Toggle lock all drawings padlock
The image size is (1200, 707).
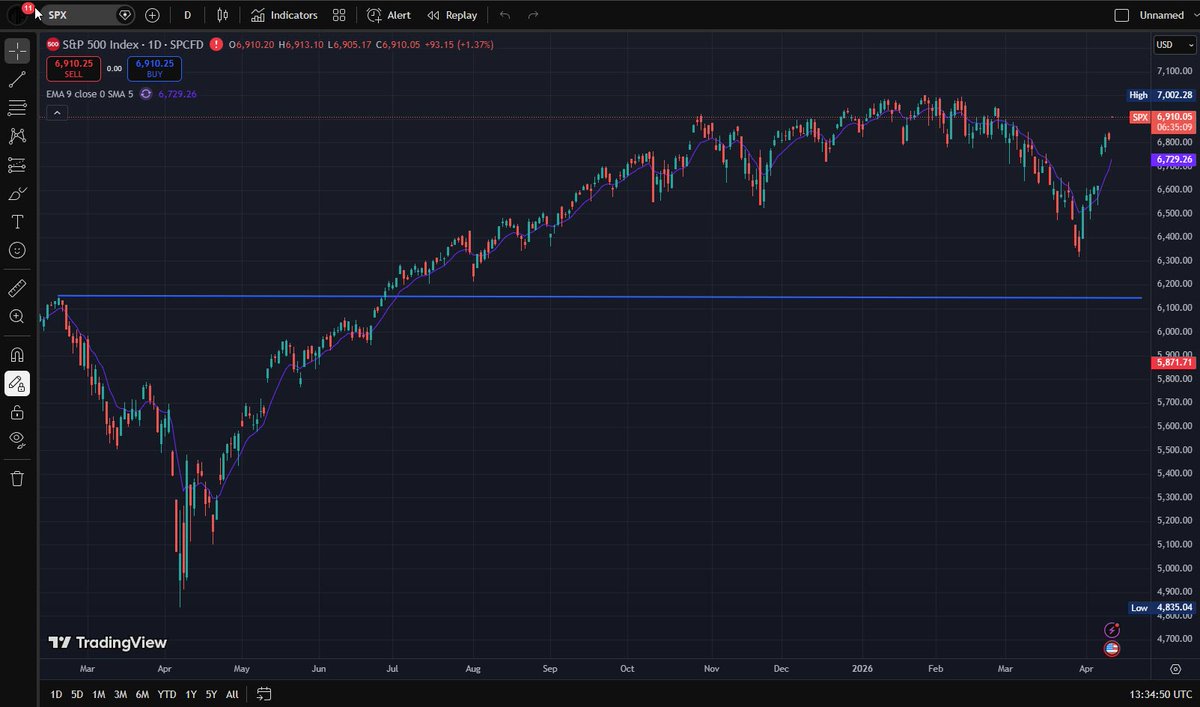point(17,411)
